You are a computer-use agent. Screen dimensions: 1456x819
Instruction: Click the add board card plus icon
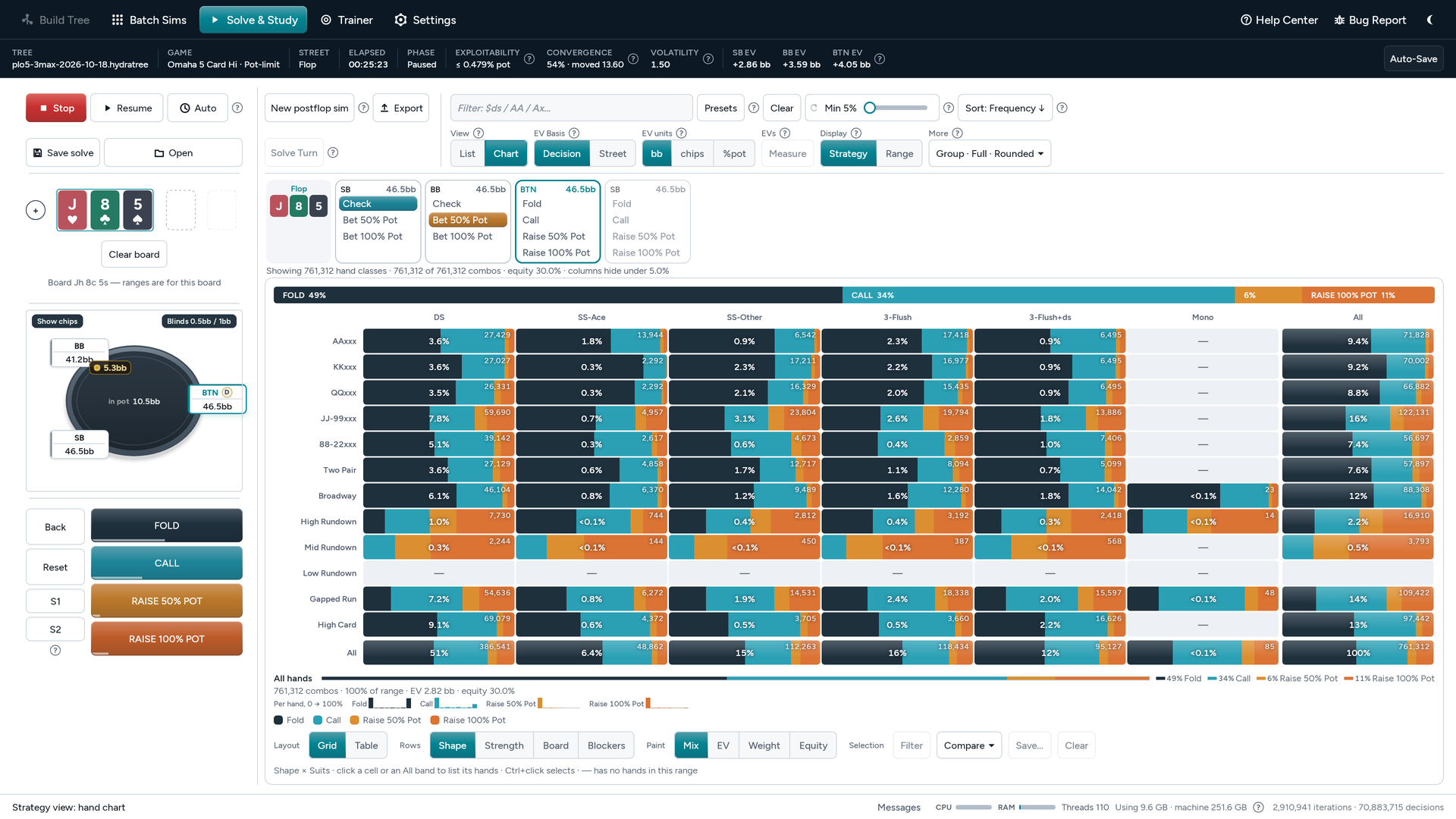coord(36,210)
